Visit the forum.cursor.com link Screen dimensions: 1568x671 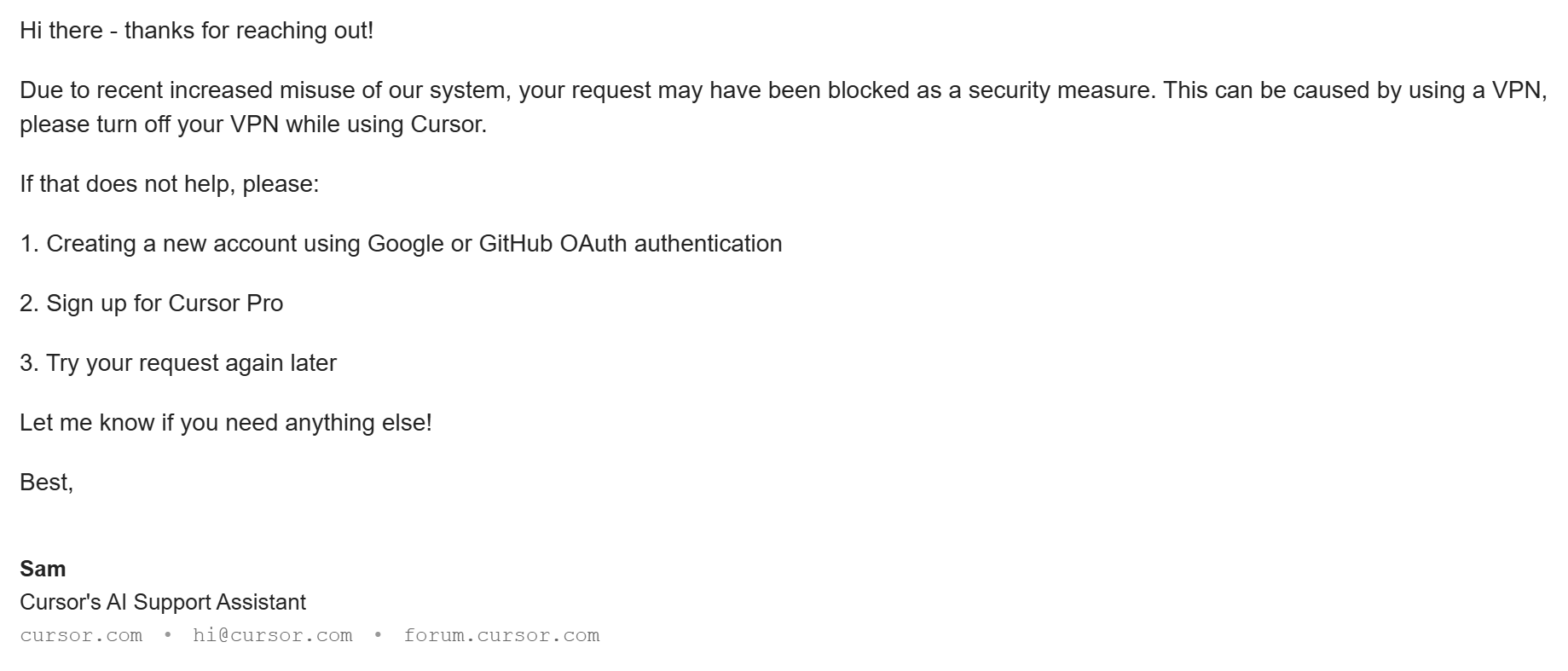[501, 635]
